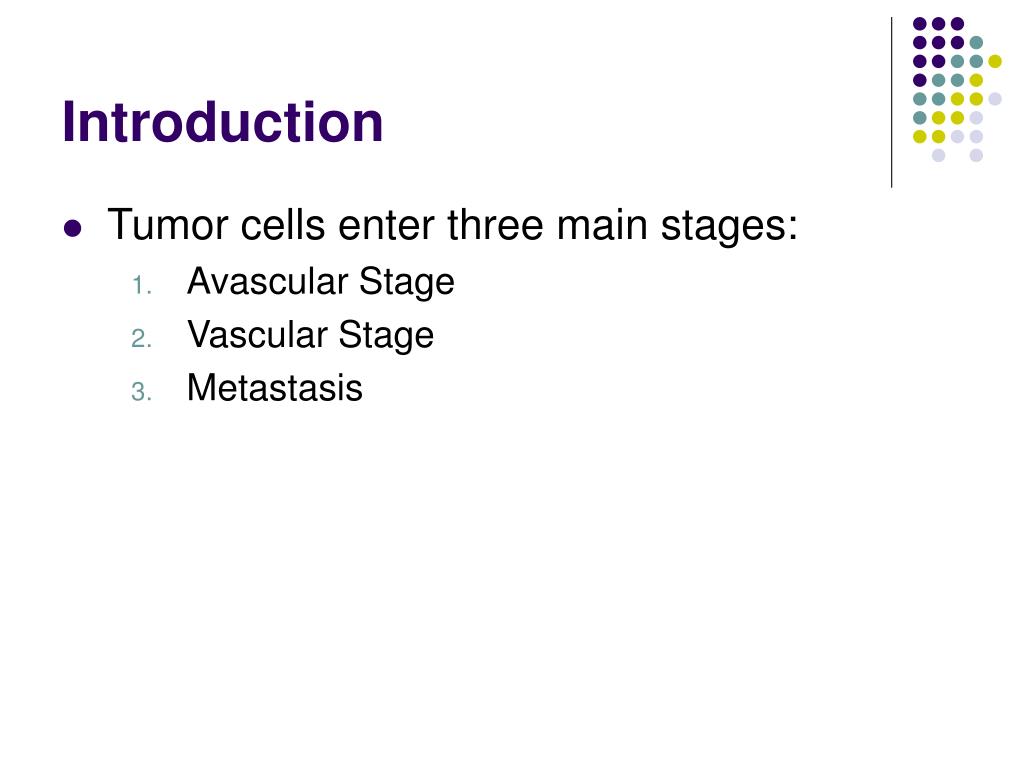Click the word "stages:" in the bullet line
1024x768 pixels.
pyautogui.click(x=729, y=226)
